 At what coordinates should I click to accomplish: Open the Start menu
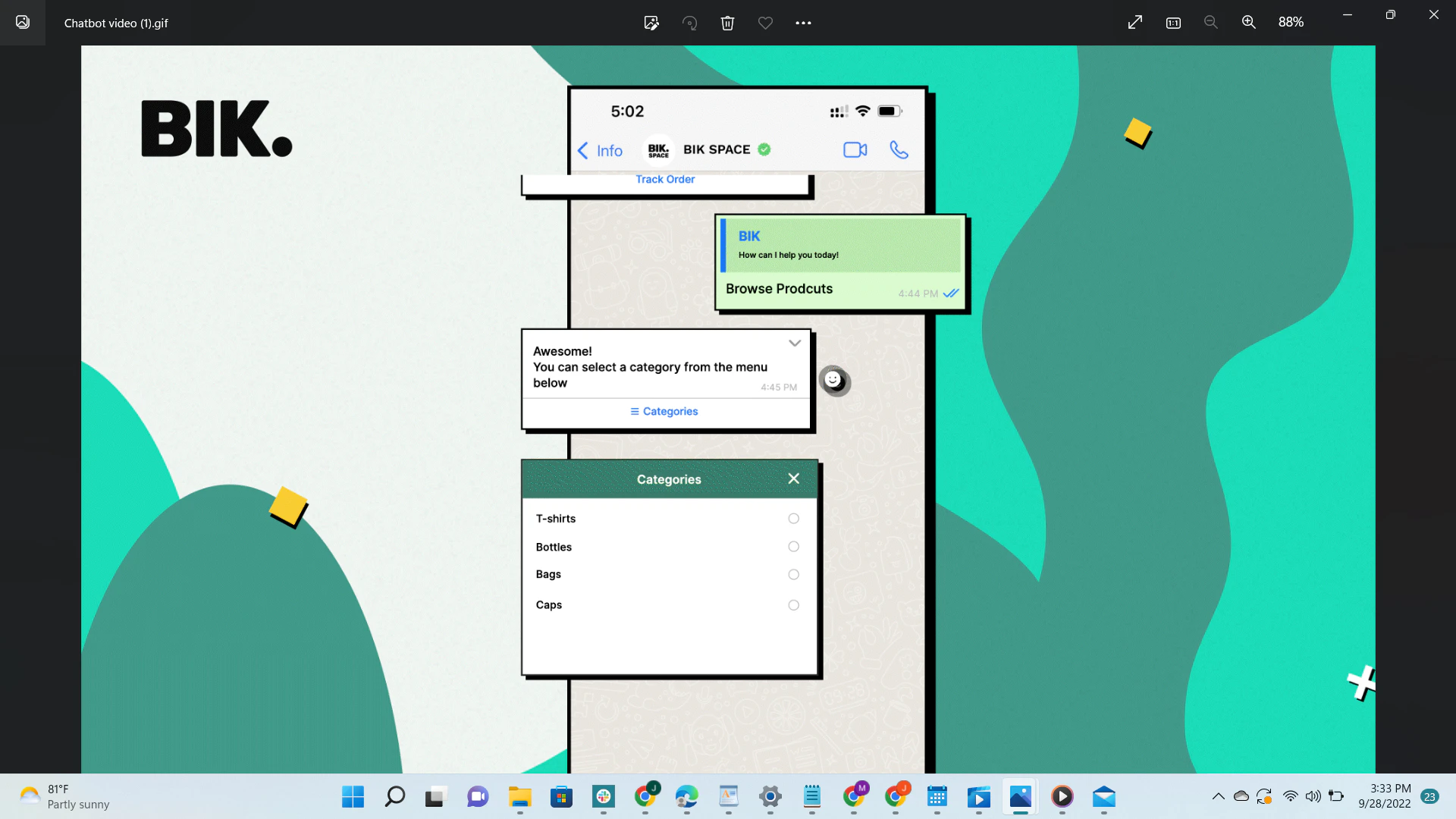point(352,796)
